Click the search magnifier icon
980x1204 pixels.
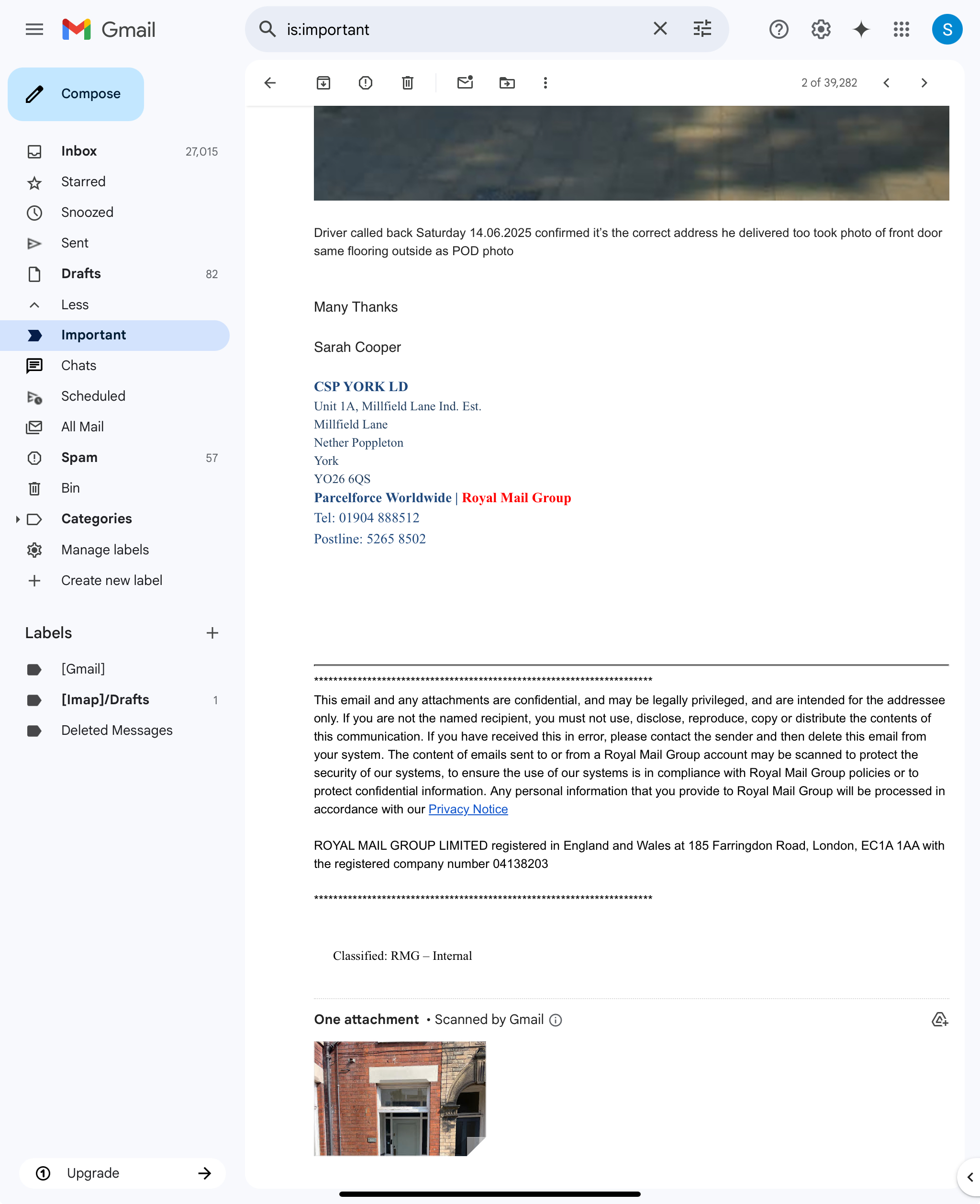(267, 29)
